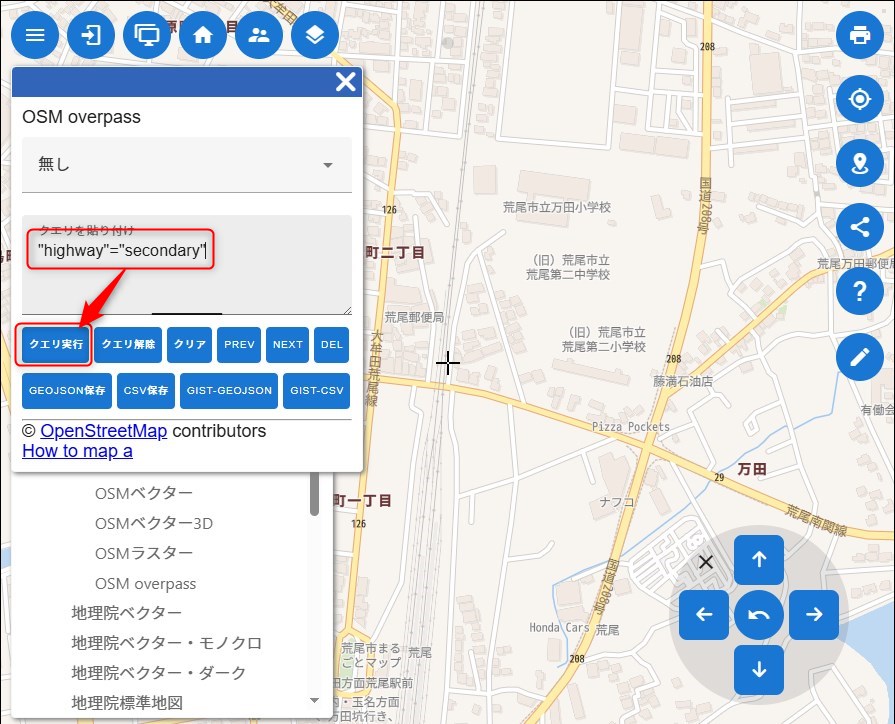
Task: Select OSM overpass layer in list
Action: (x=145, y=583)
